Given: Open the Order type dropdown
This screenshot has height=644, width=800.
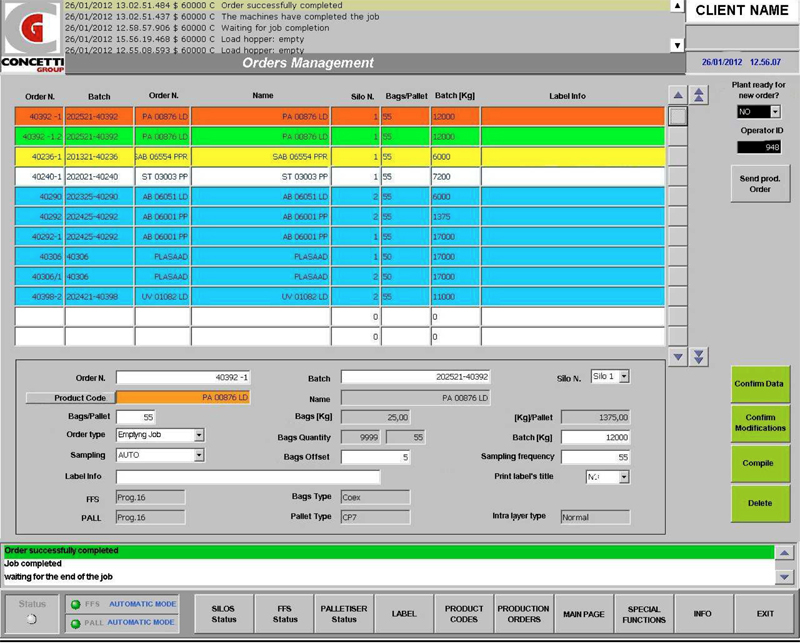Looking at the screenshot, I should (x=199, y=435).
